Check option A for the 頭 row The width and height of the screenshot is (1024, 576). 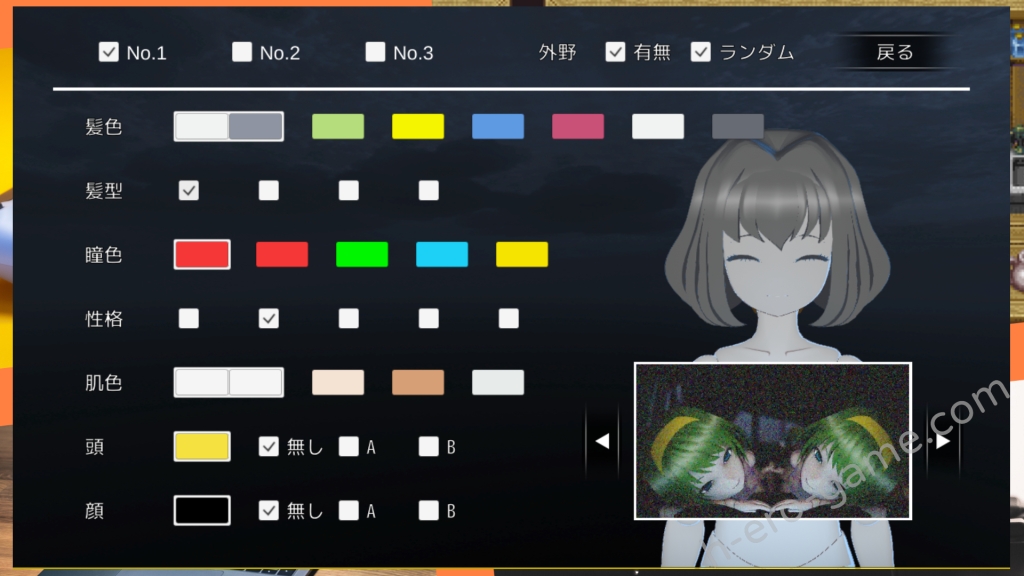click(348, 447)
